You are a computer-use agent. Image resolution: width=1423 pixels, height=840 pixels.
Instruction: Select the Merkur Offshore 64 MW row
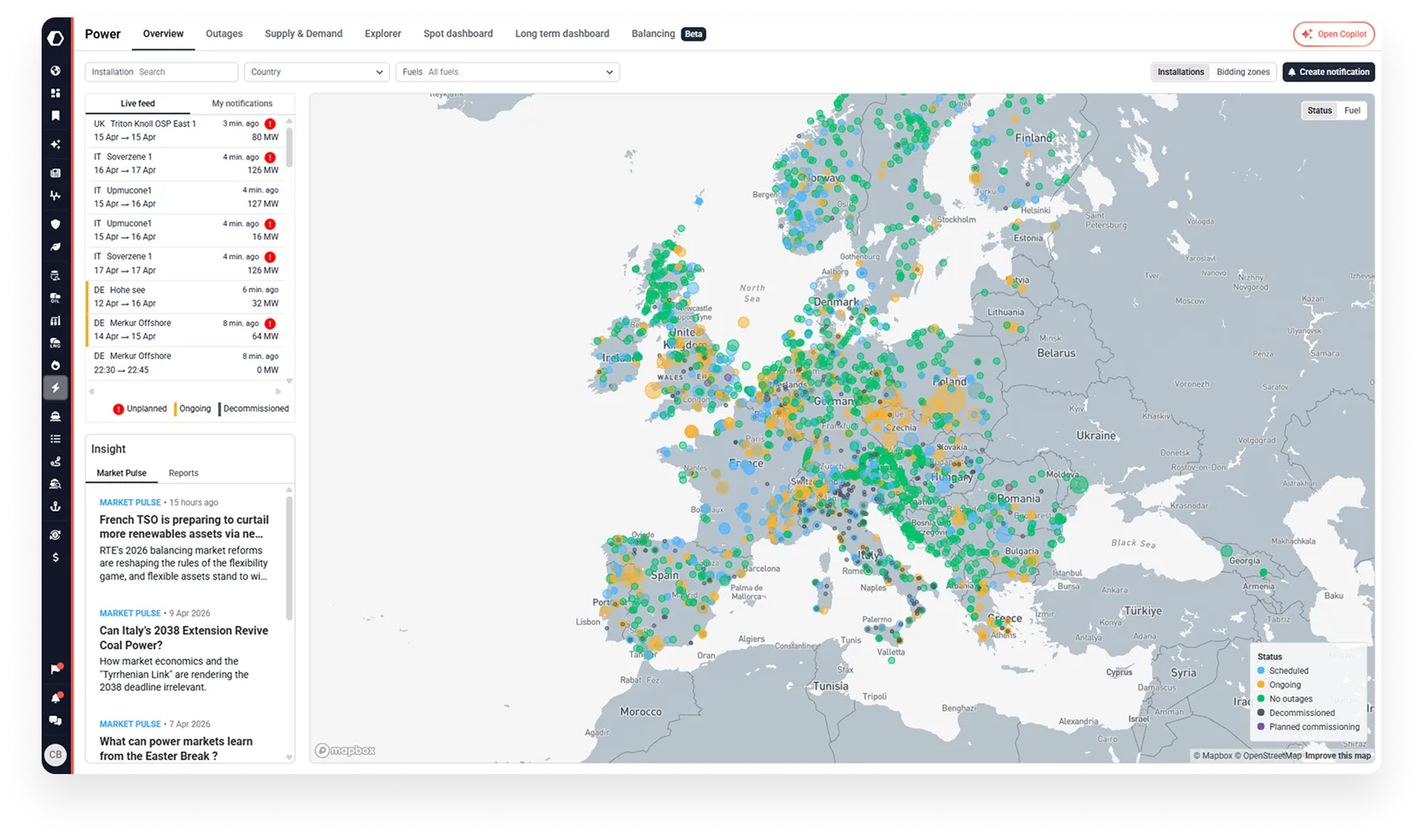click(186, 330)
